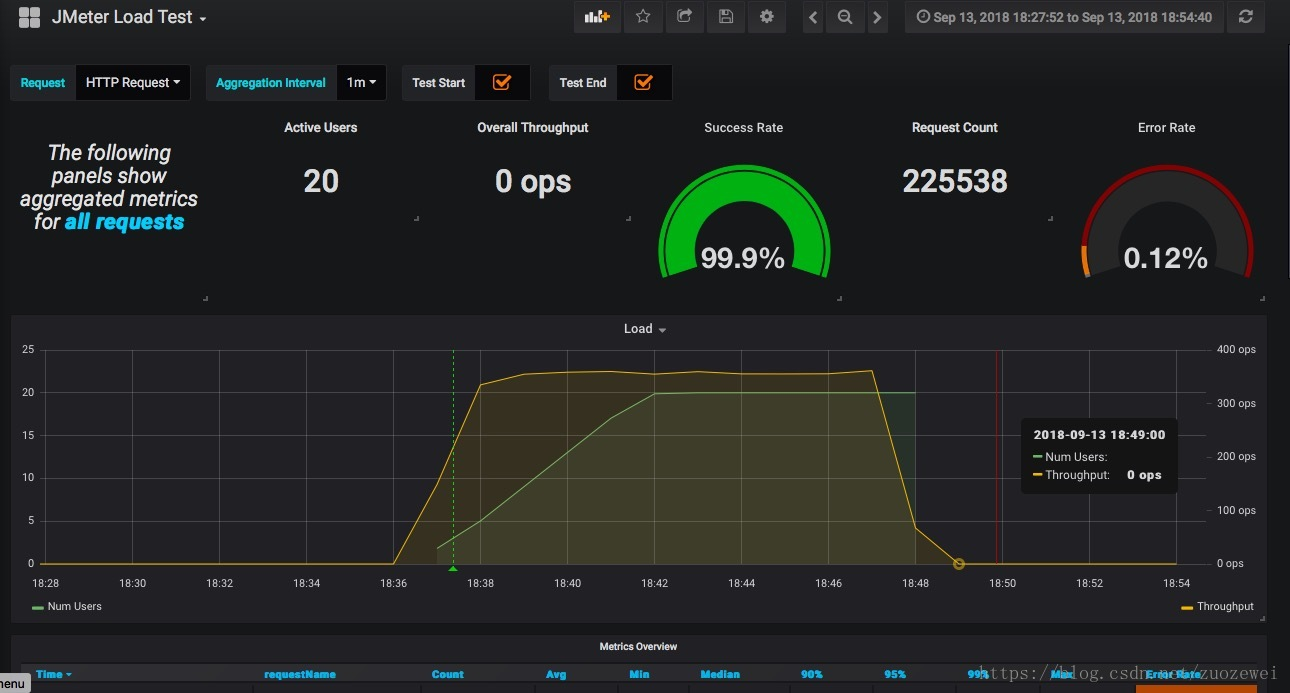The image size is (1290, 693).
Task: Sort table by Avg column
Action: pos(556,675)
